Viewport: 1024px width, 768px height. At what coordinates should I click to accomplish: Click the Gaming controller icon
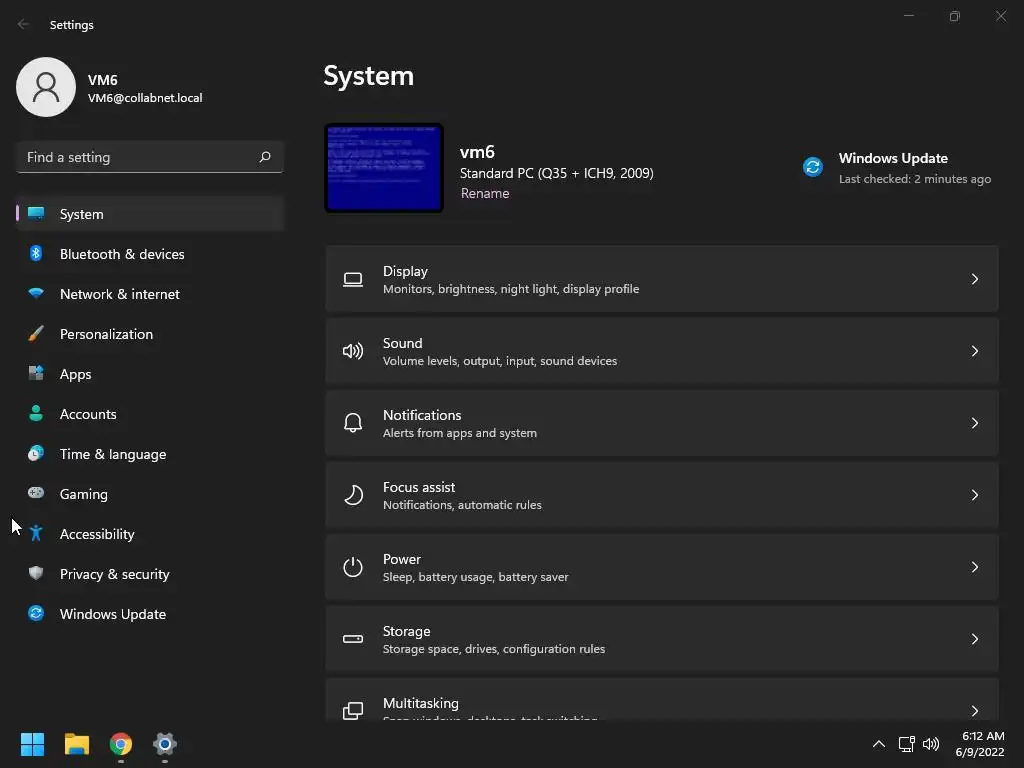pyautogui.click(x=36, y=493)
